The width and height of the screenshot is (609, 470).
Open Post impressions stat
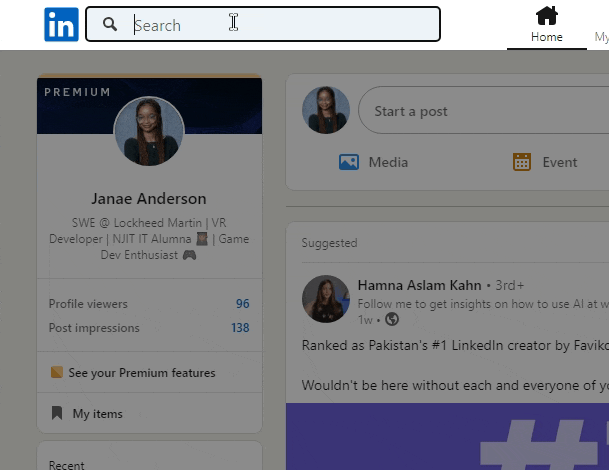point(149,327)
